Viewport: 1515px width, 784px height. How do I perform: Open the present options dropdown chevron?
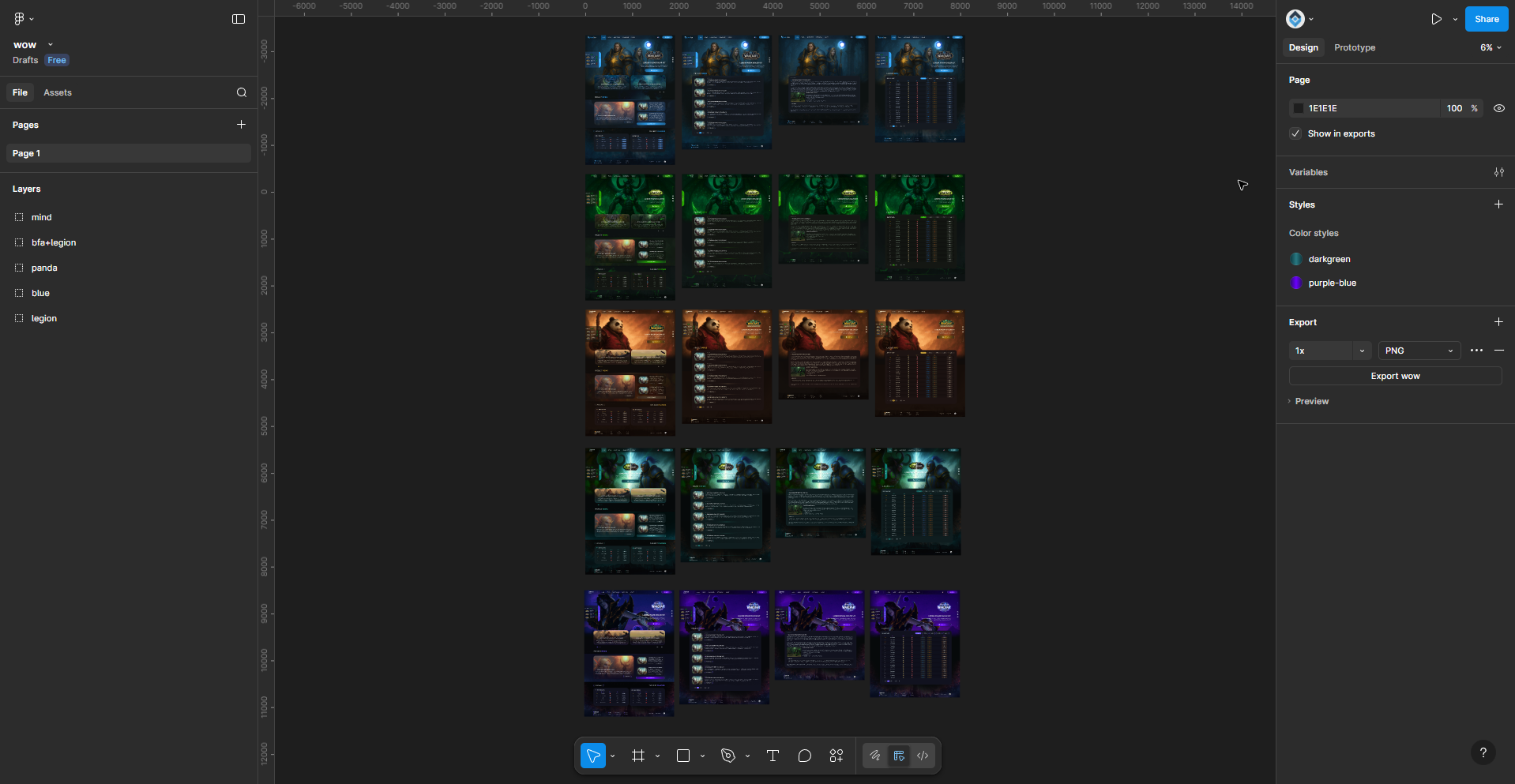(x=1455, y=19)
